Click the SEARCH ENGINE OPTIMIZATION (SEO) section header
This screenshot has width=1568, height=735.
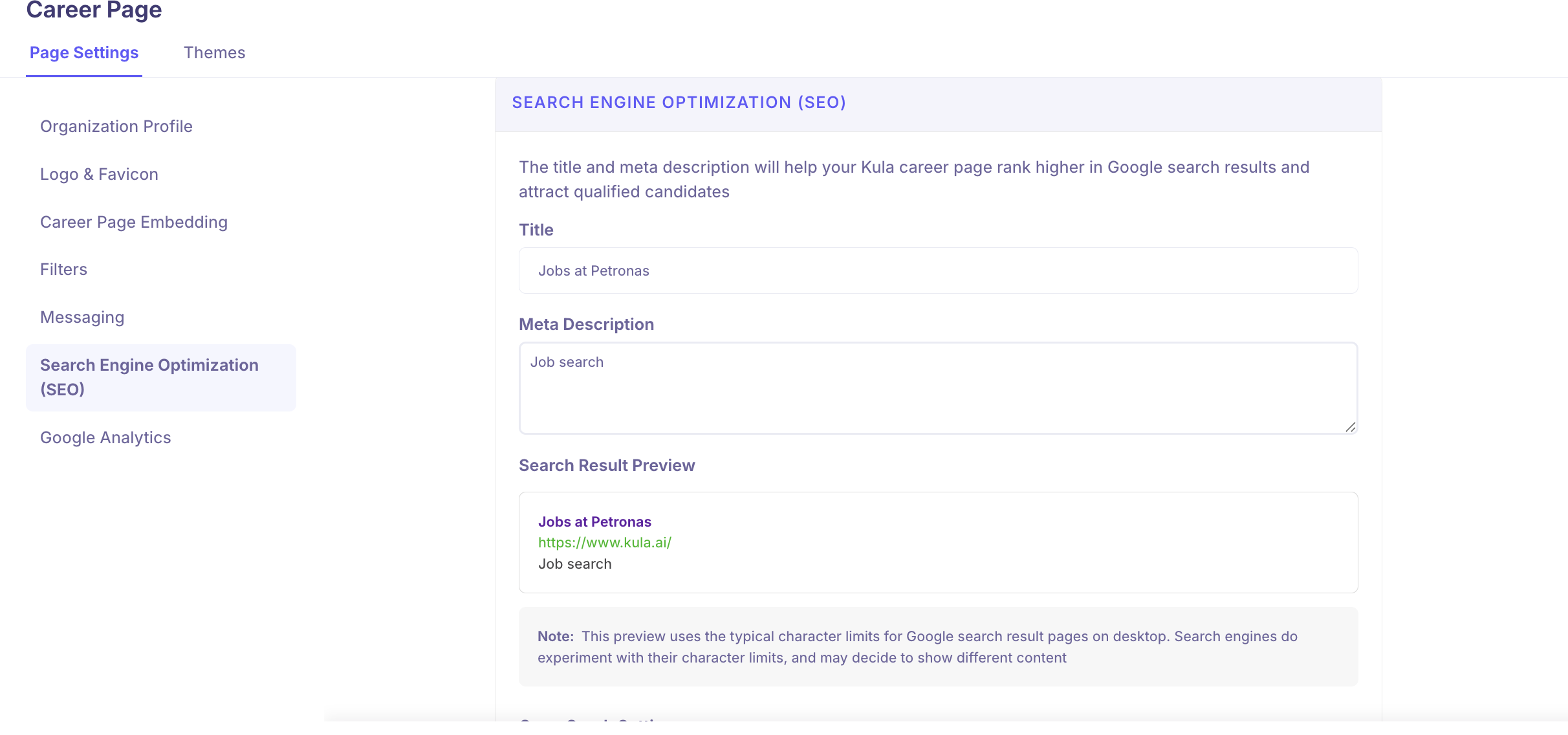(x=679, y=102)
